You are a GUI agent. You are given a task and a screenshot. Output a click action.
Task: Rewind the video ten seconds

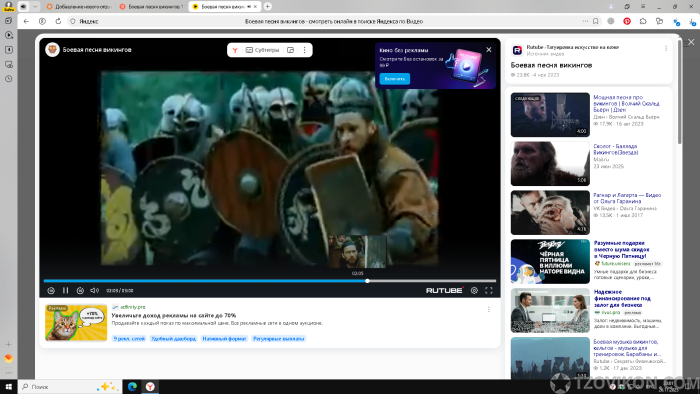(x=51, y=290)
